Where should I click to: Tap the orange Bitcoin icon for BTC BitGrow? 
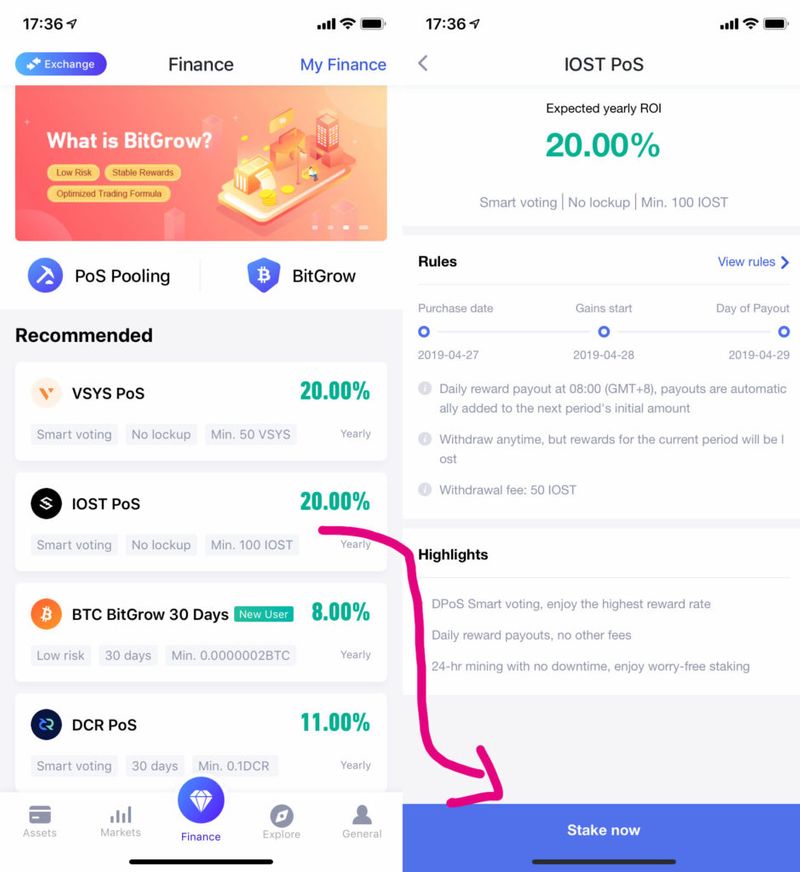[46, 614]
